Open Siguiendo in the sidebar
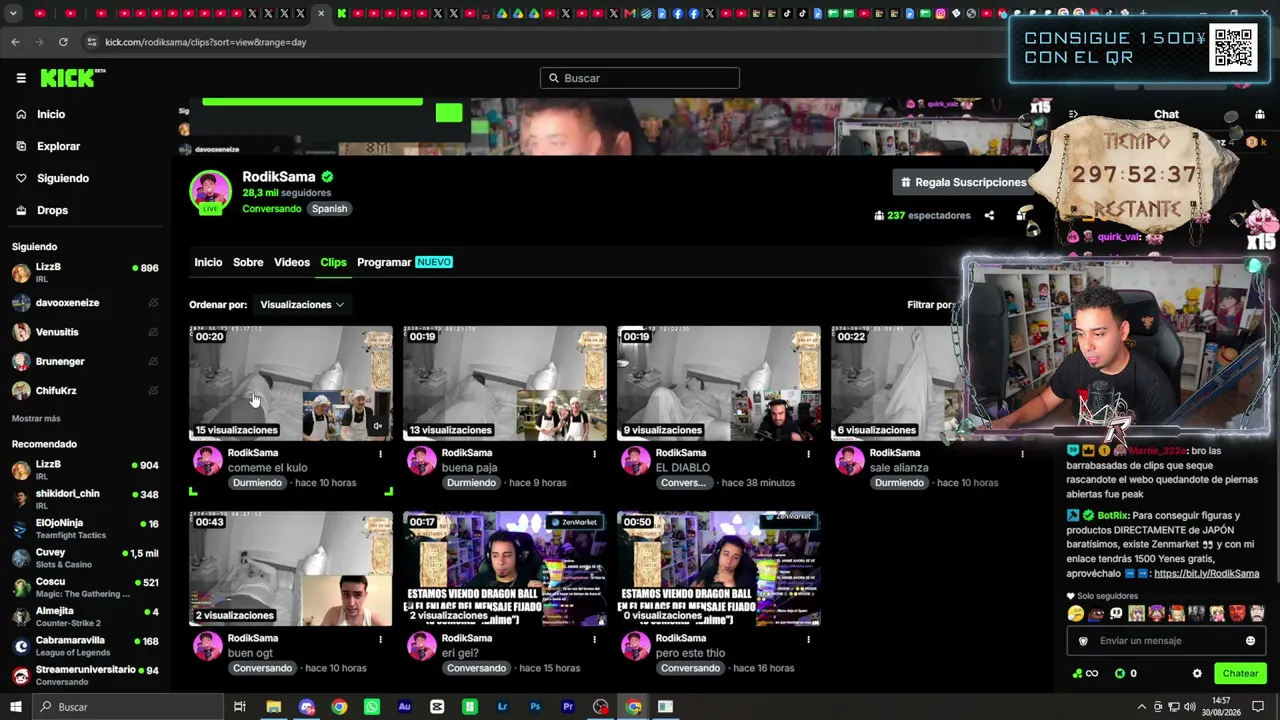Screen dimensions: 1280x720 point(62,178)
